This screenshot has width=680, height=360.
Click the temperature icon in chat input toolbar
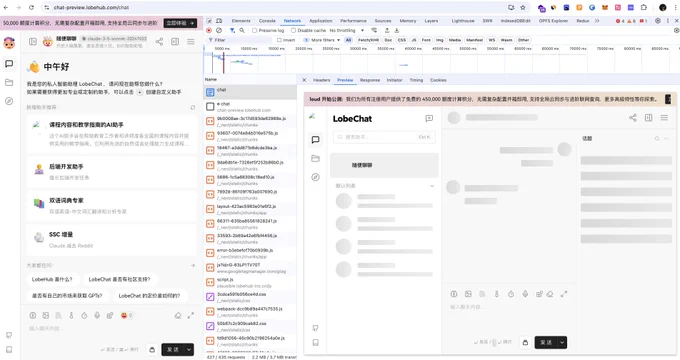click(x=71, y=315)
